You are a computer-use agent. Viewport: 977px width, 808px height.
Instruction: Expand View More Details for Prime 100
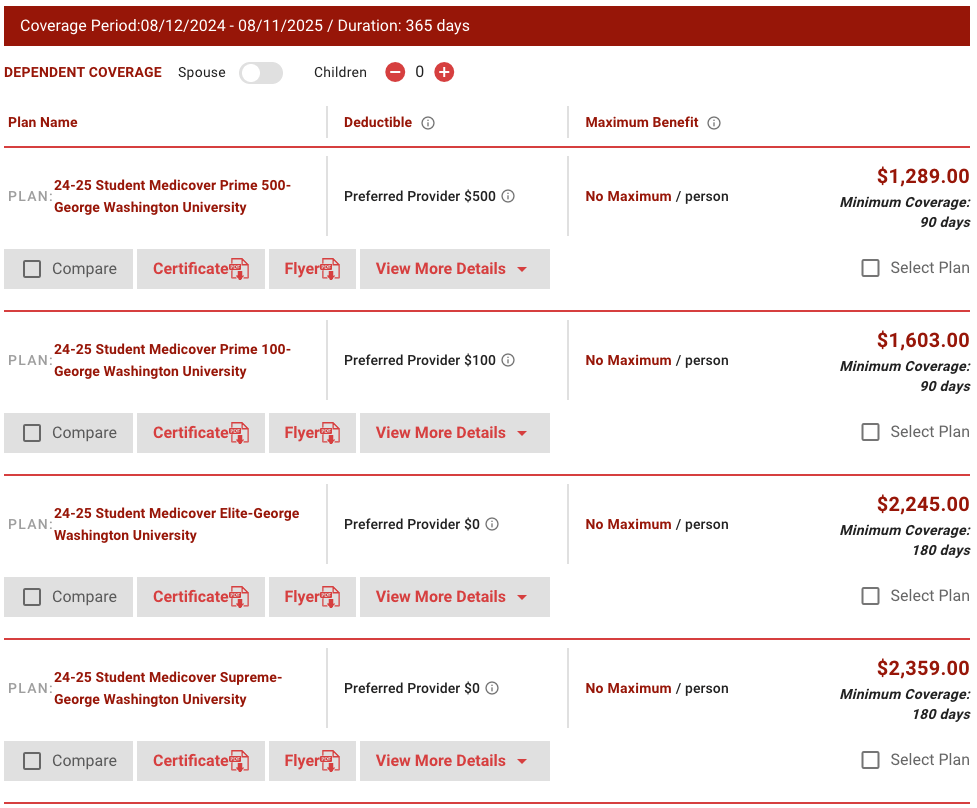tap(455, 433)
